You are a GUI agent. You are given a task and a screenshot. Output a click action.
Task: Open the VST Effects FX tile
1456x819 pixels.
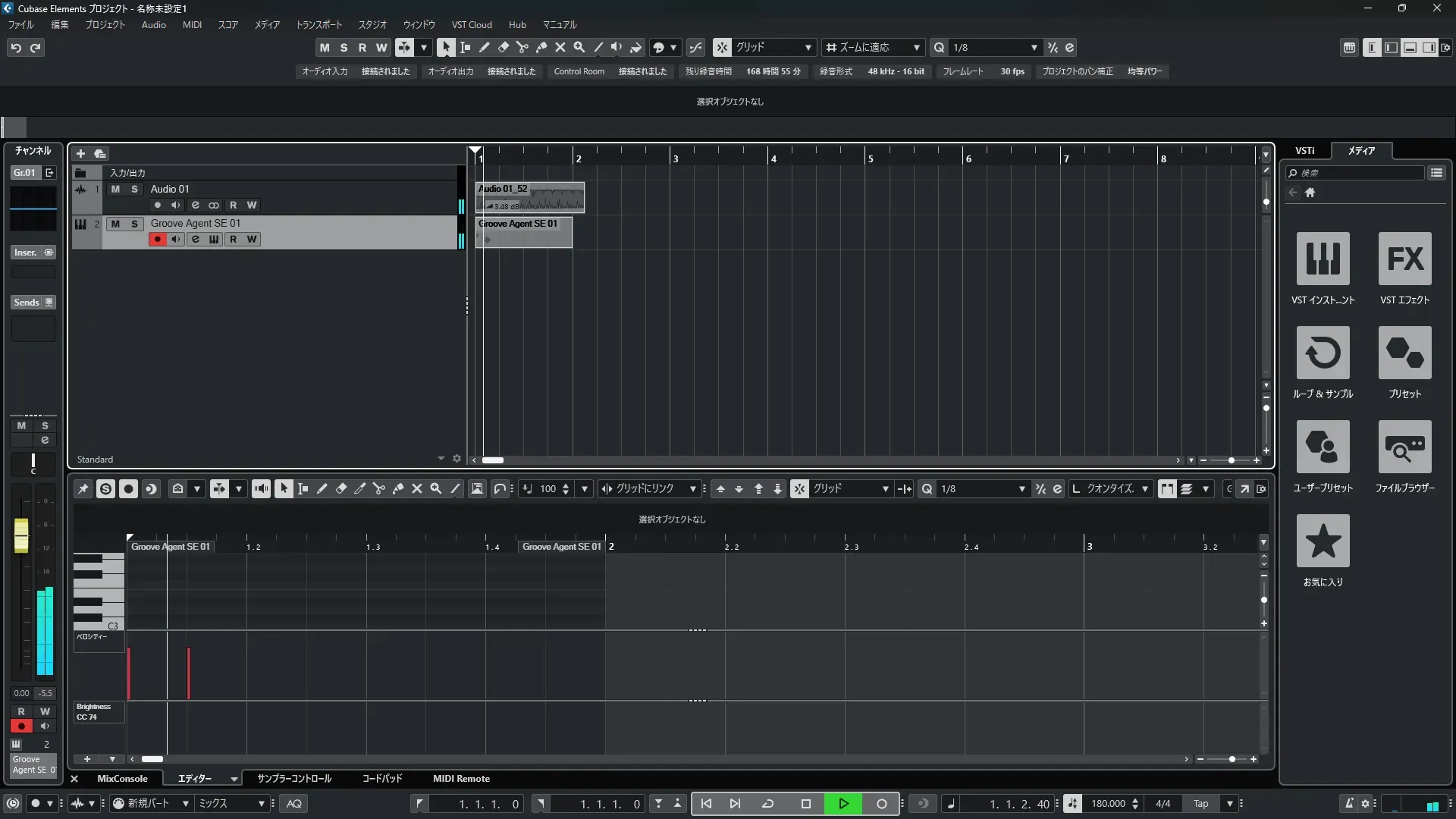click(x=1404, y=259)
